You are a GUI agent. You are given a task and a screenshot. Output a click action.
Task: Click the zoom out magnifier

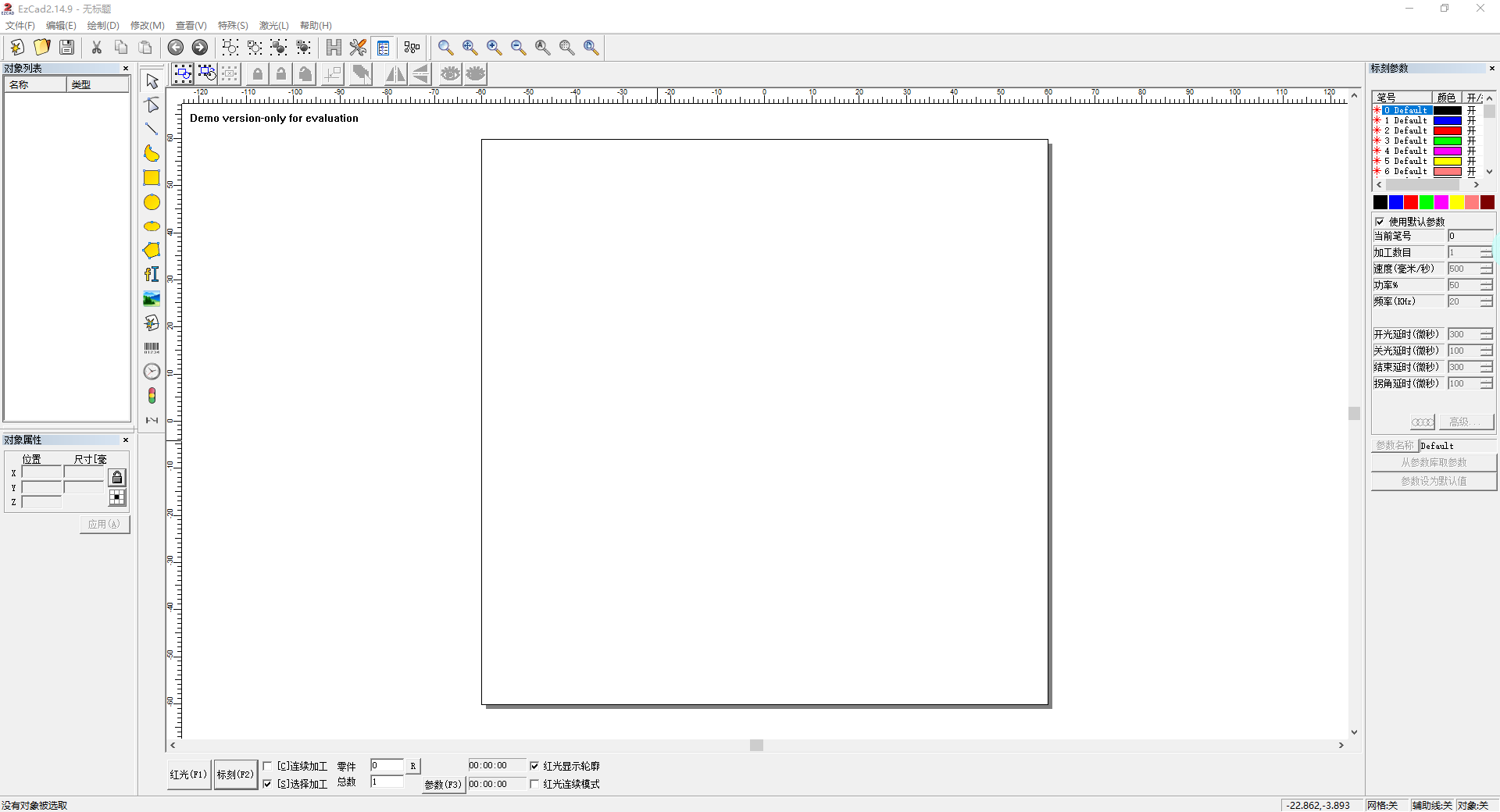(519, 48)
